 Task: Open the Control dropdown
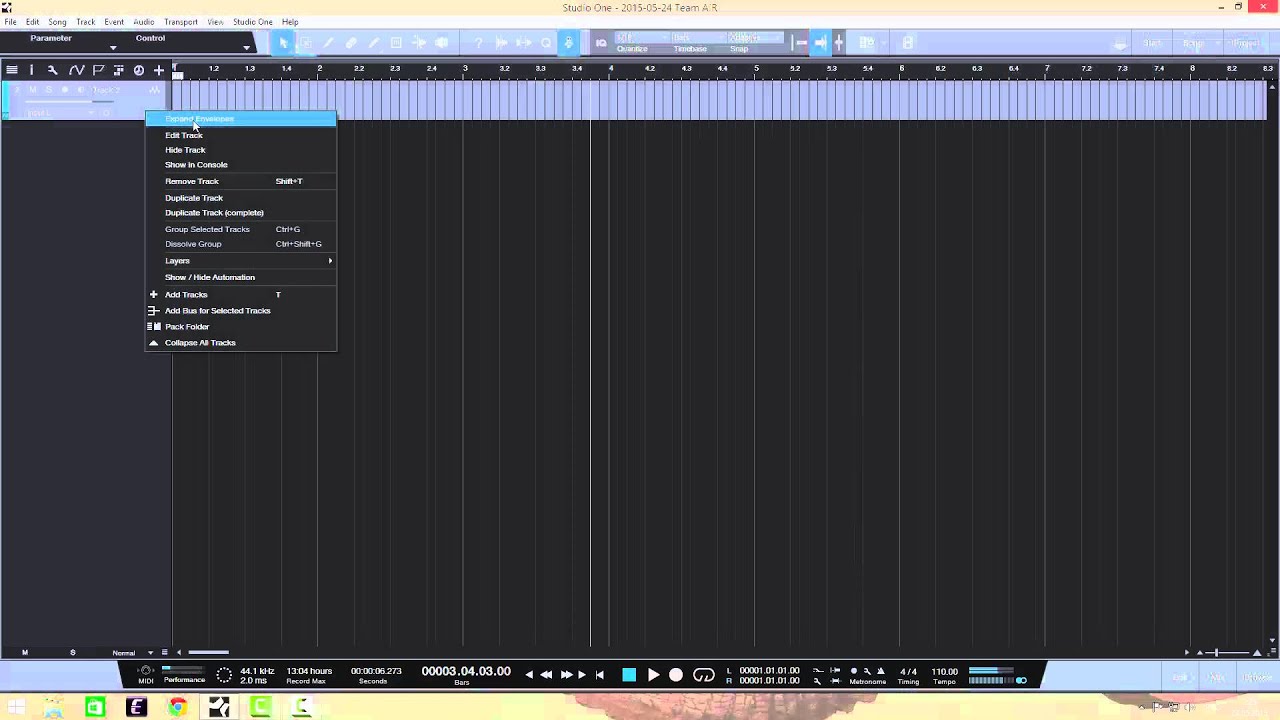coord(246,47)
